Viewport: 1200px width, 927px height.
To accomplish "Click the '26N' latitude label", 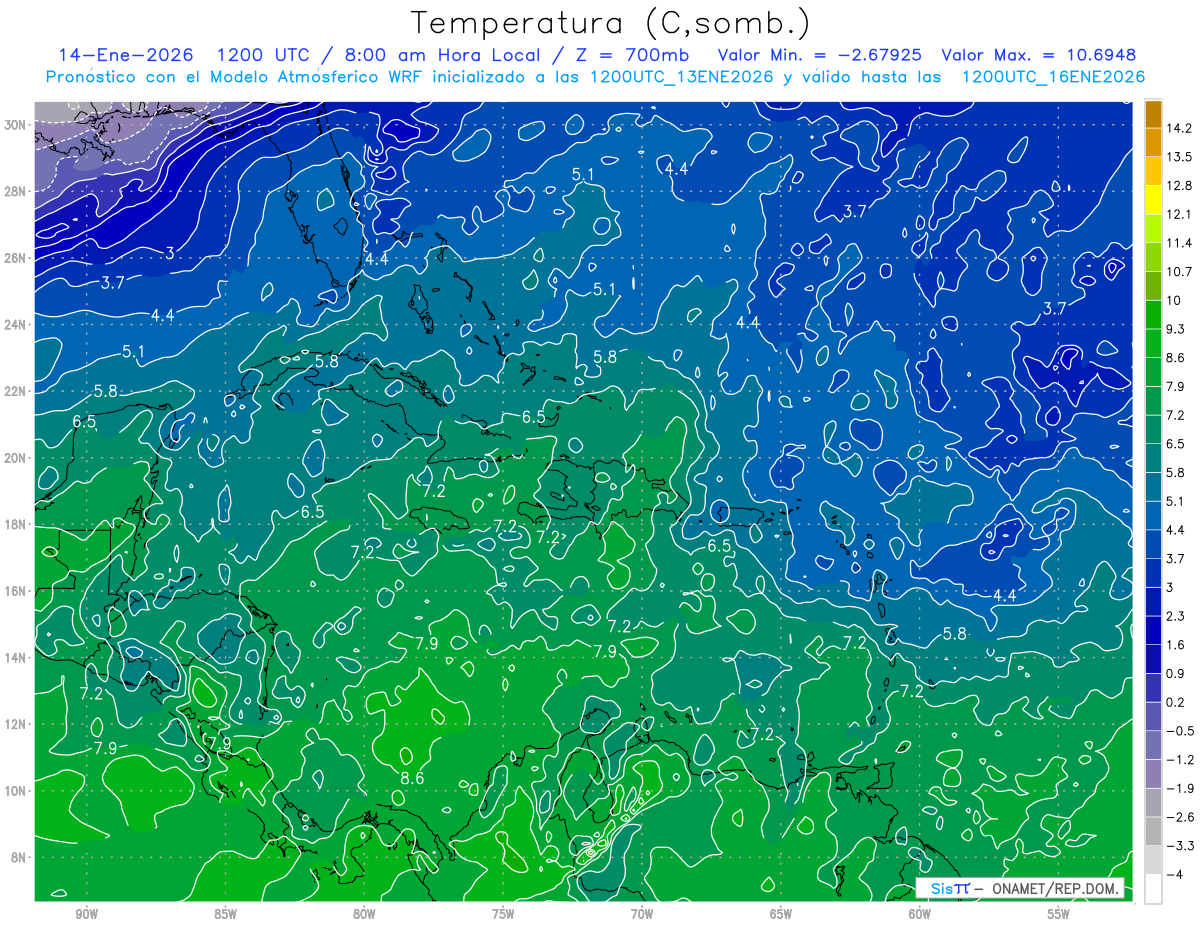I will 15,258.
